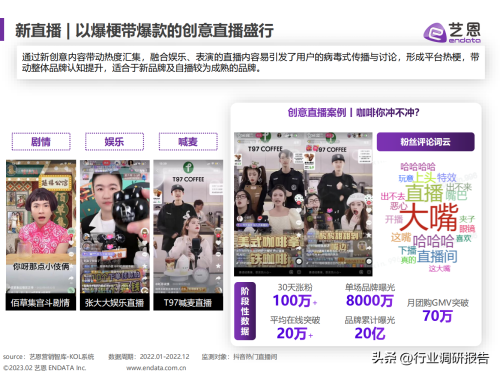This screenshot has width=500, height=375.
Task: Click the word 大嘴 in the word cloud
Action: click(x=429, y=217)
